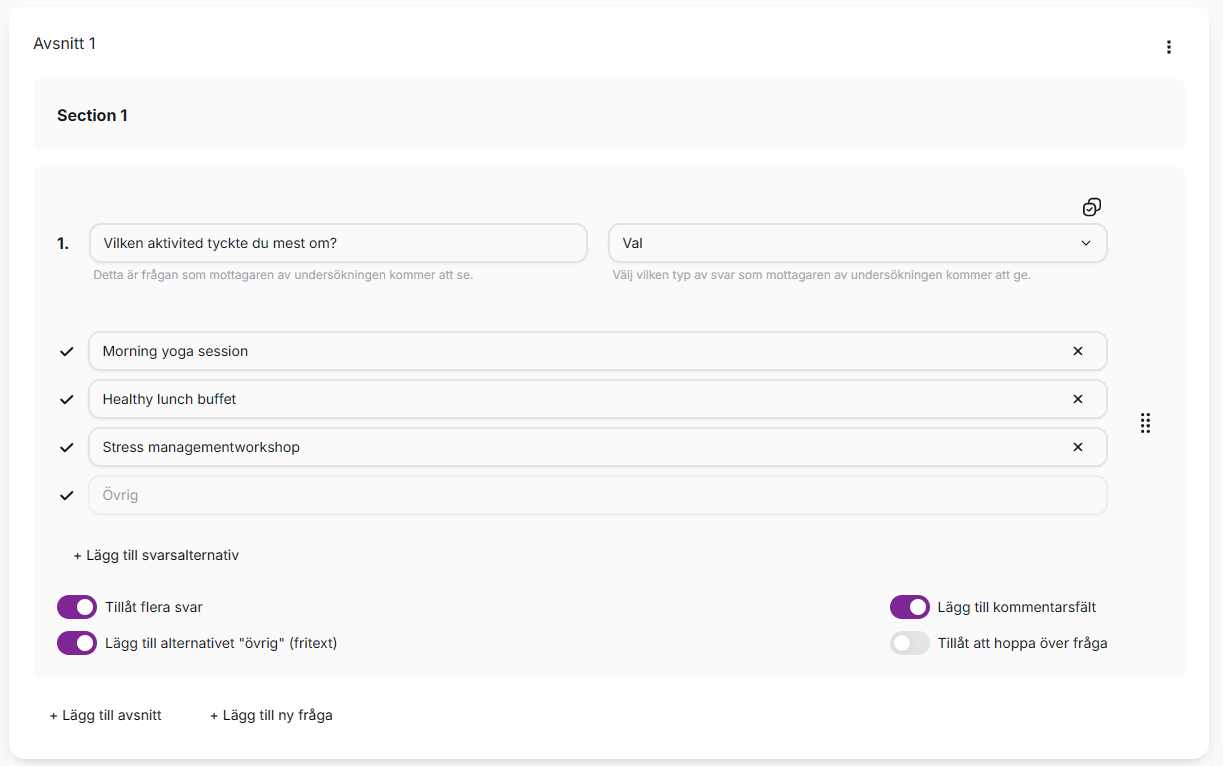Screen dimensions: 1223x766
Task: Click the checkmark beside Healthy lunch buffet
Action: pyautogui.click(x=67, y=399)
